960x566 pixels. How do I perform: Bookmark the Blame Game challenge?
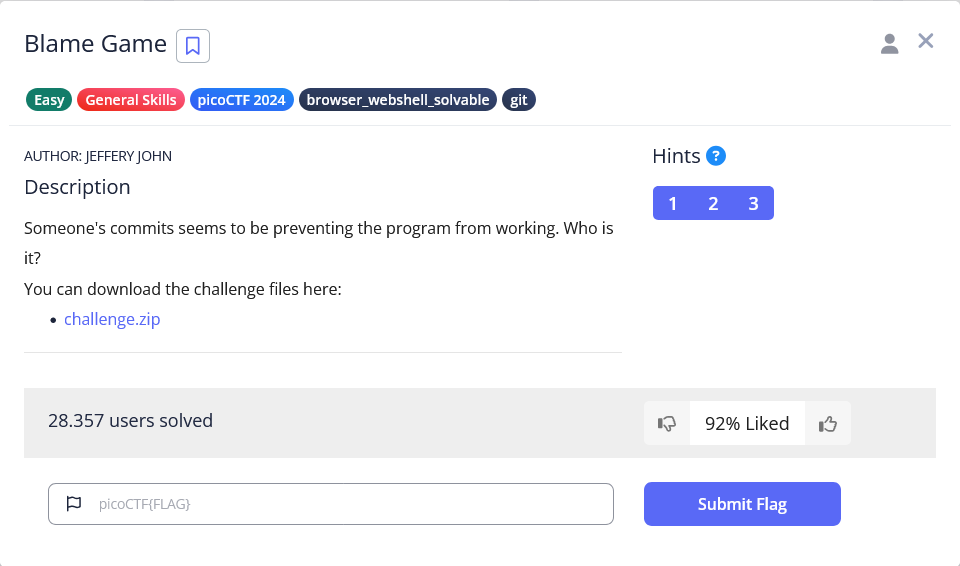[193, 45]
